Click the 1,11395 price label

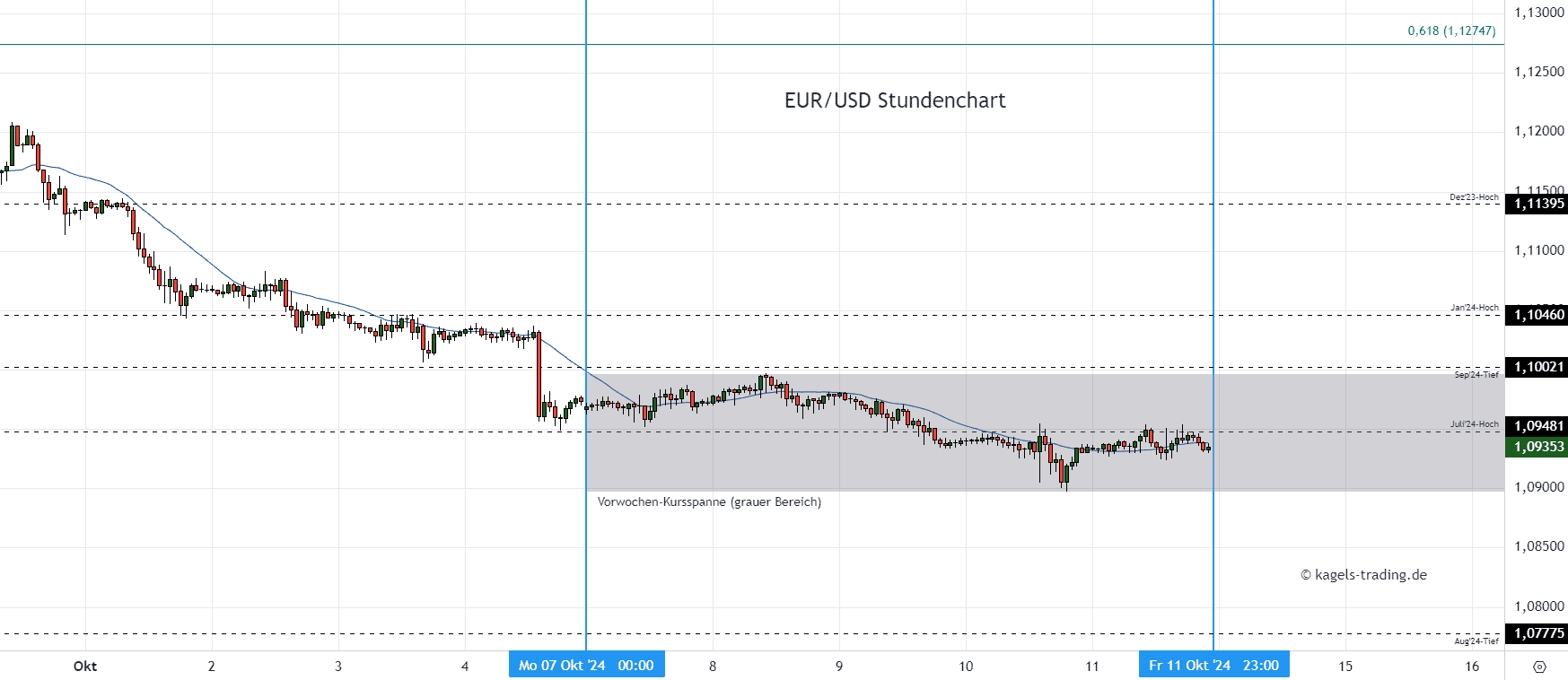point(1537,204)
